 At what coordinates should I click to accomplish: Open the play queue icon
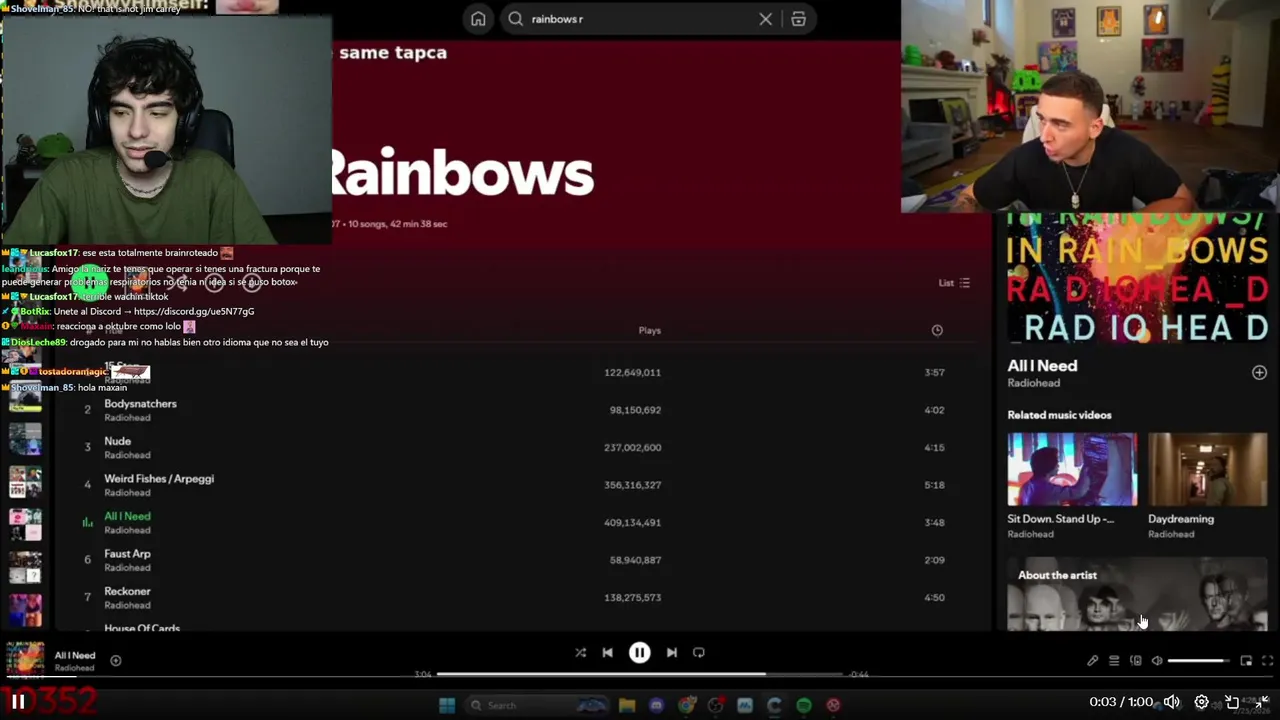point(1114,660)
